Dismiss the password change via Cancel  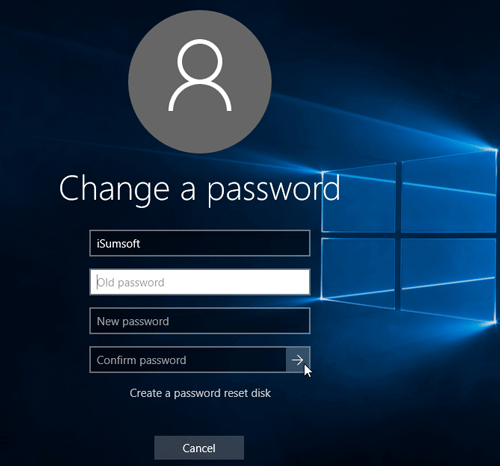(x=199, y=448)
